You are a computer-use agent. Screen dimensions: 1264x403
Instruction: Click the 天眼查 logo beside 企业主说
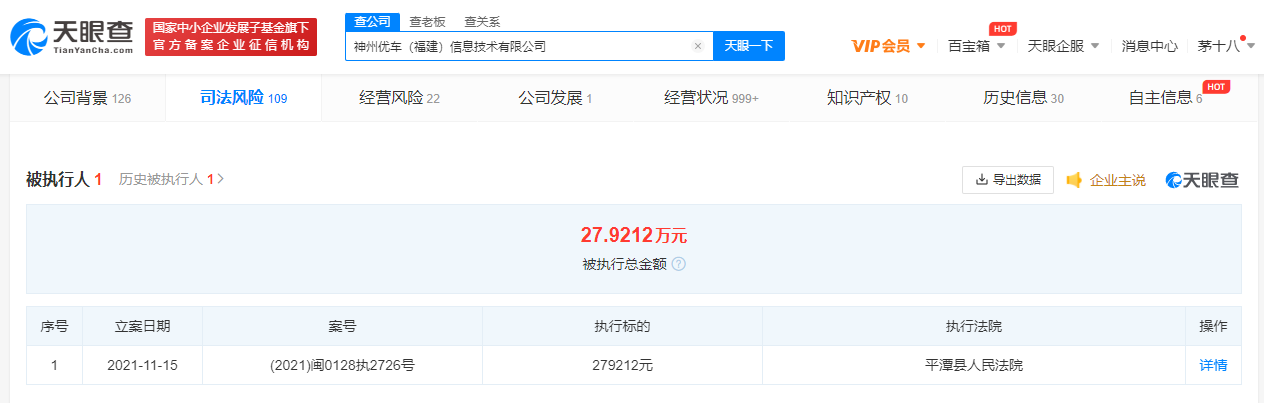(1203, 180)
